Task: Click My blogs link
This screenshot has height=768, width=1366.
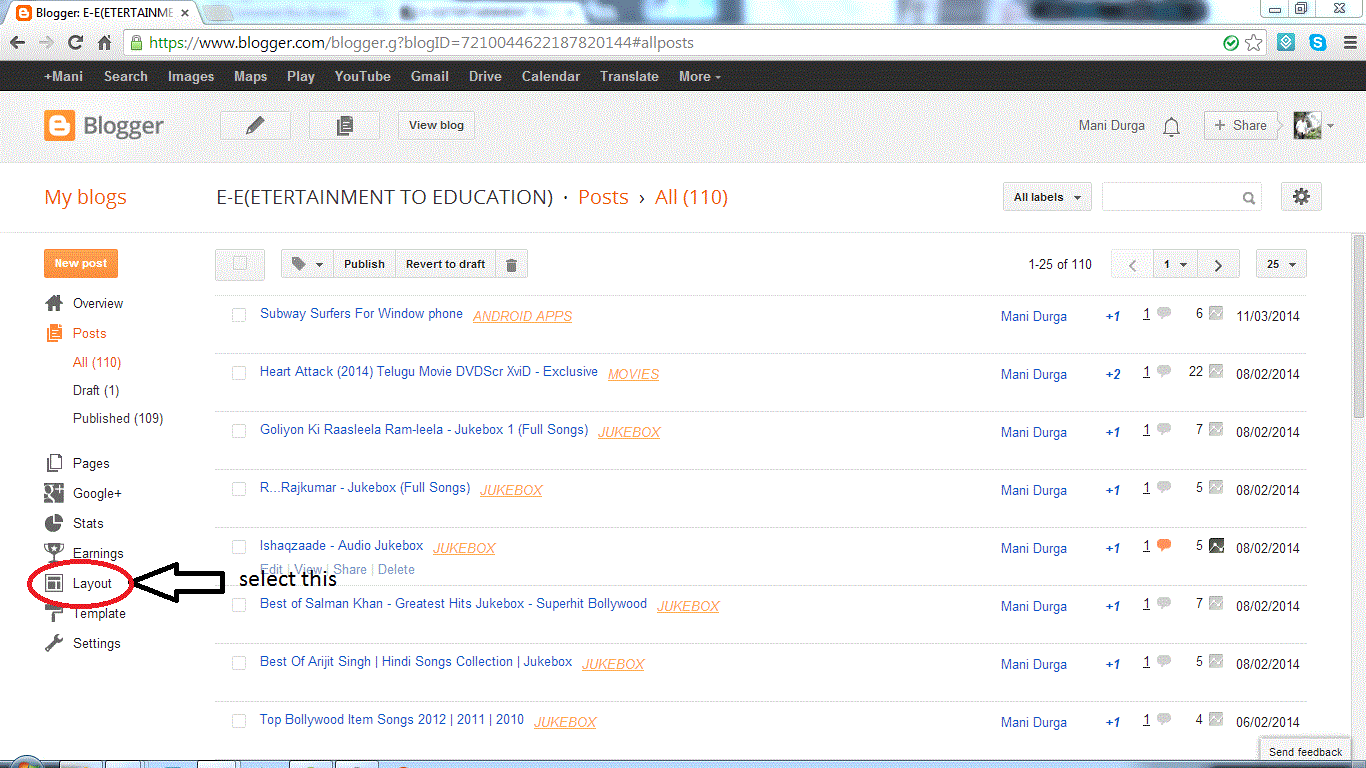Action: tap(85, 197)
